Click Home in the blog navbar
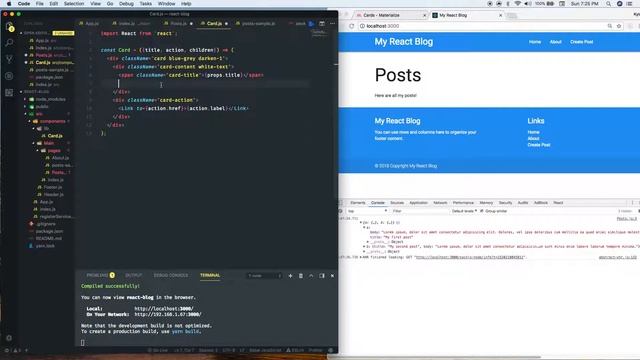 coord(535,42)
